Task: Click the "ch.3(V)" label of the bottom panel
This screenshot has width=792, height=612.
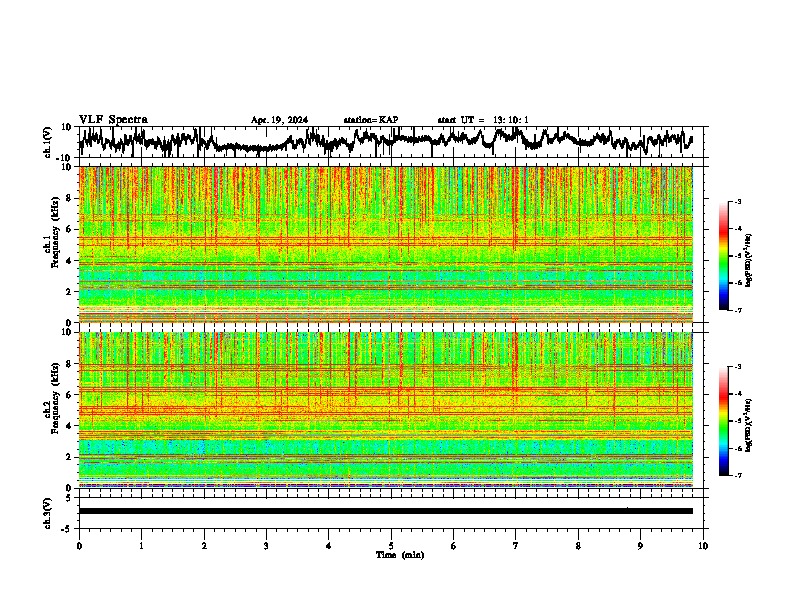Action: (x=47, y=513)
